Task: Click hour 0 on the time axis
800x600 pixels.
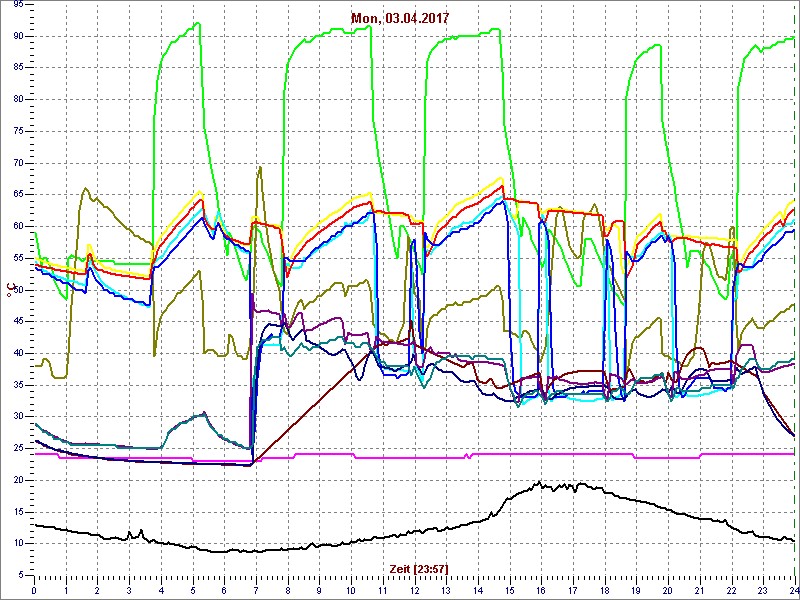Action: coord(34,591)
